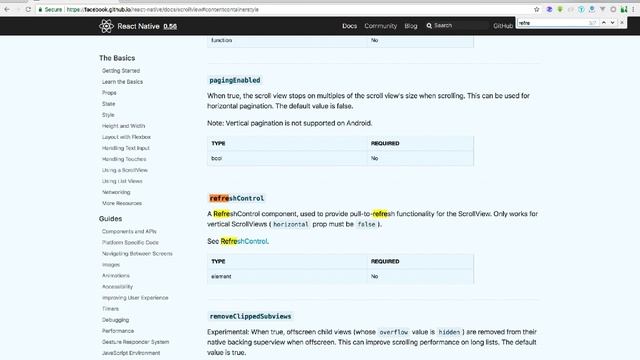640x360 pixels.
Task: Close the find-in-page bar
Action: tap(622, 23)
